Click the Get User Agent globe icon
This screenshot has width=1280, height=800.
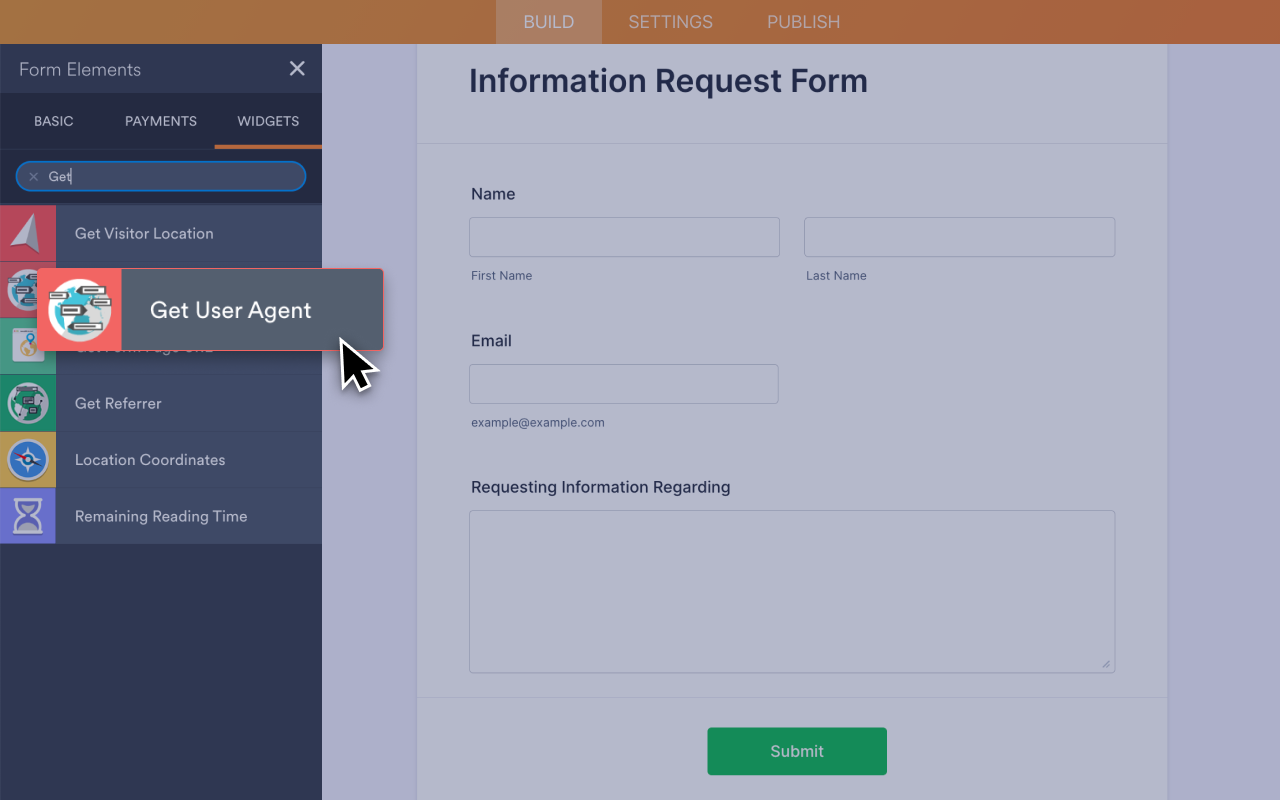pyautogui.click(x=79, y=310)
